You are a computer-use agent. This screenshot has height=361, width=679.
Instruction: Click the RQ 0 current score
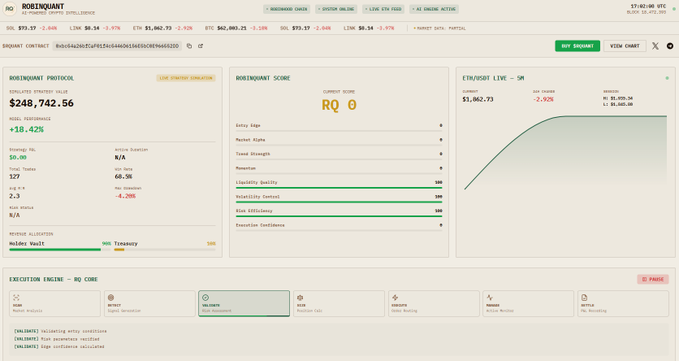tap(339, 105)
